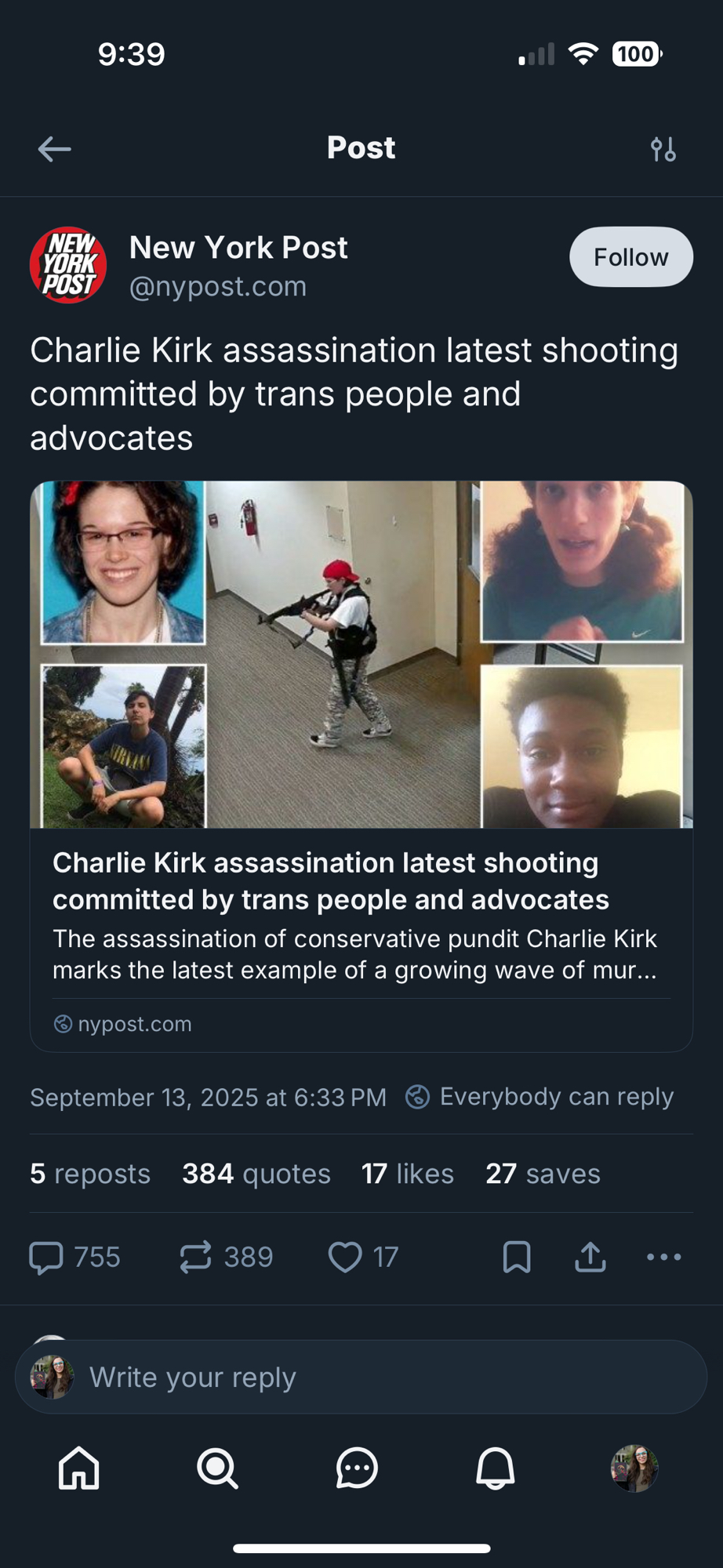
Task: Tap the Write your reply field
Action: click(361, 1377)
